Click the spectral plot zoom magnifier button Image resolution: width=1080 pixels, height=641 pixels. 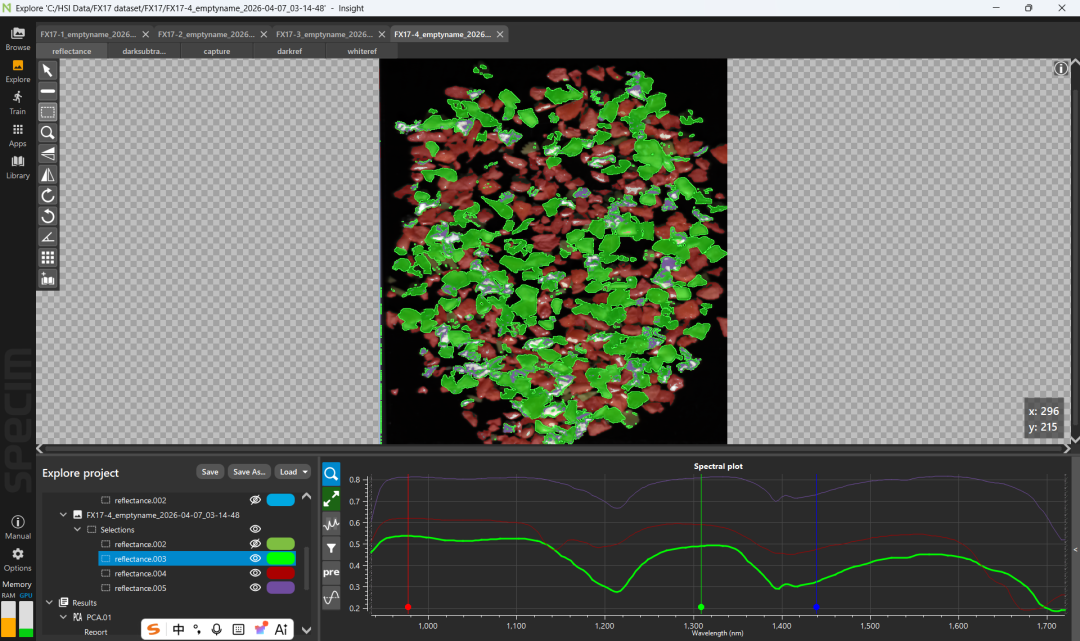(331, 474)
